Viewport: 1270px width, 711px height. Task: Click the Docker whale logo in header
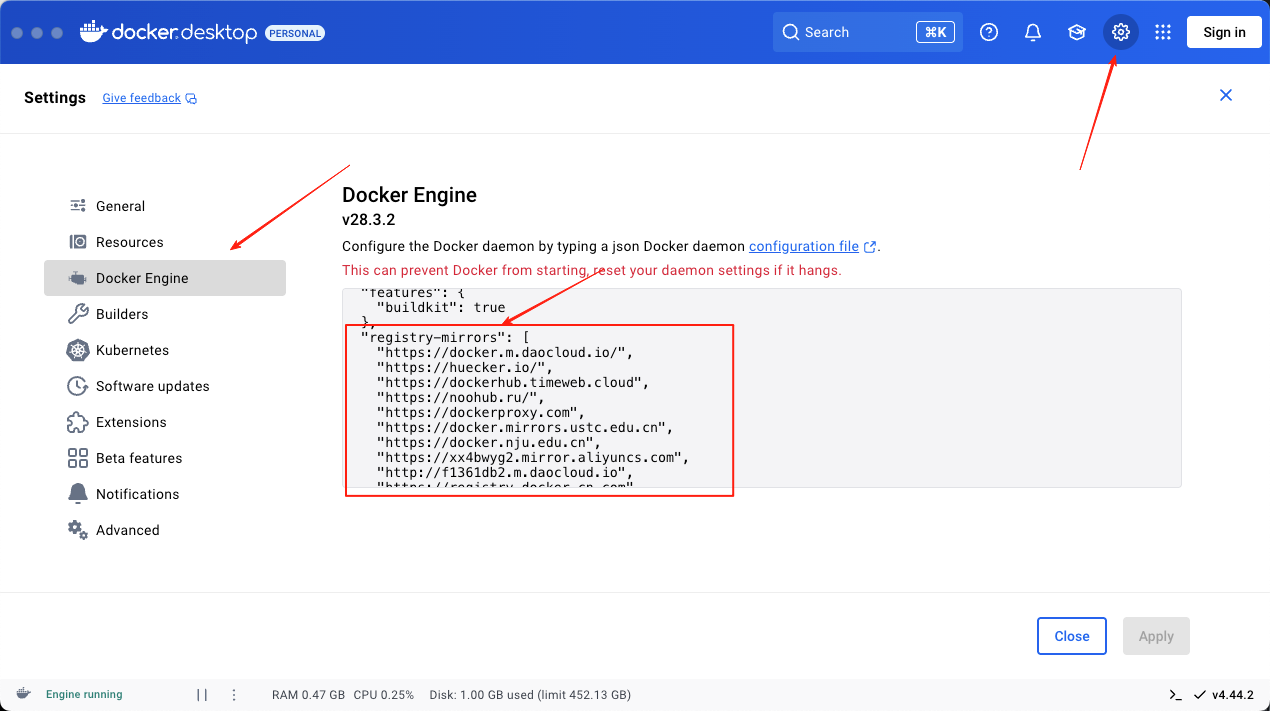[x=92, y=32]
